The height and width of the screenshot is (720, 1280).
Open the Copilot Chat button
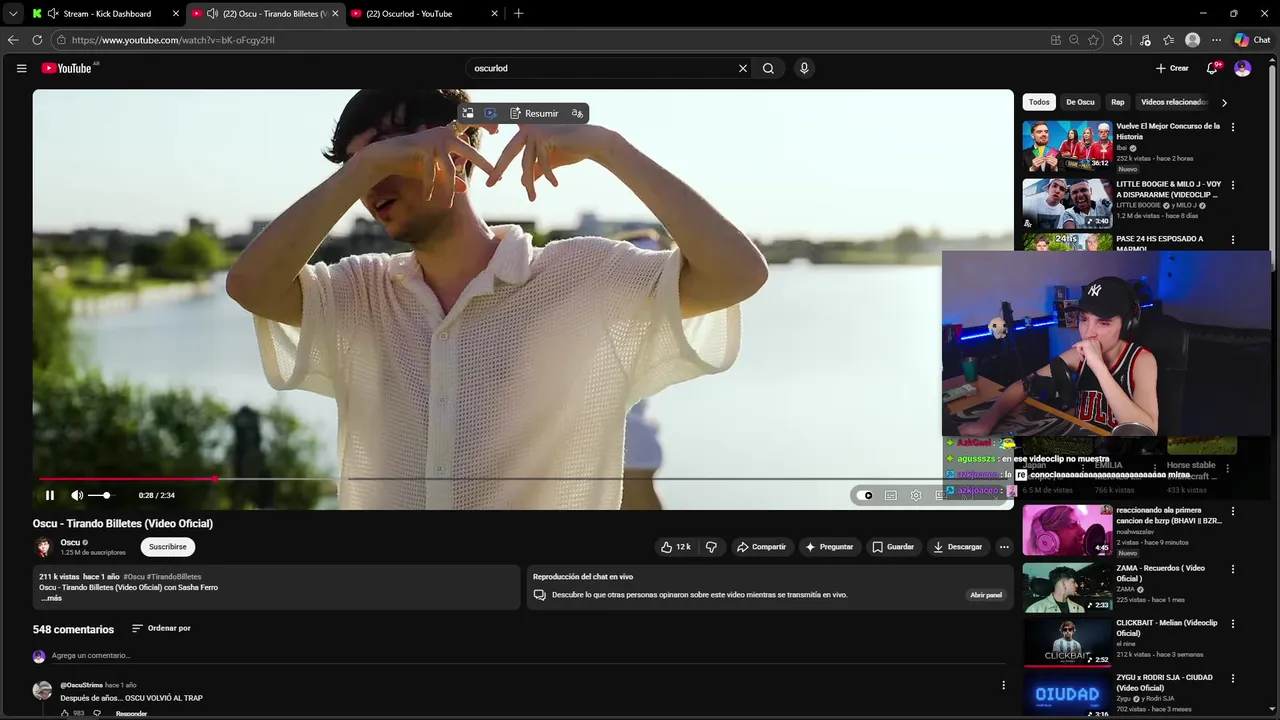point(1252,40)
